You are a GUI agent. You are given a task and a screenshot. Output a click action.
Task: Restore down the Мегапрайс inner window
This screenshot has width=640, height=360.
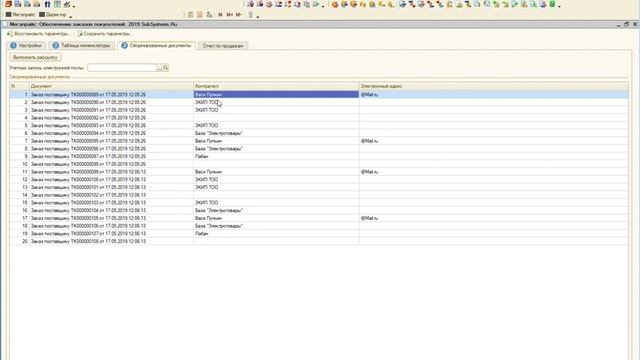(x=627, y=24)
